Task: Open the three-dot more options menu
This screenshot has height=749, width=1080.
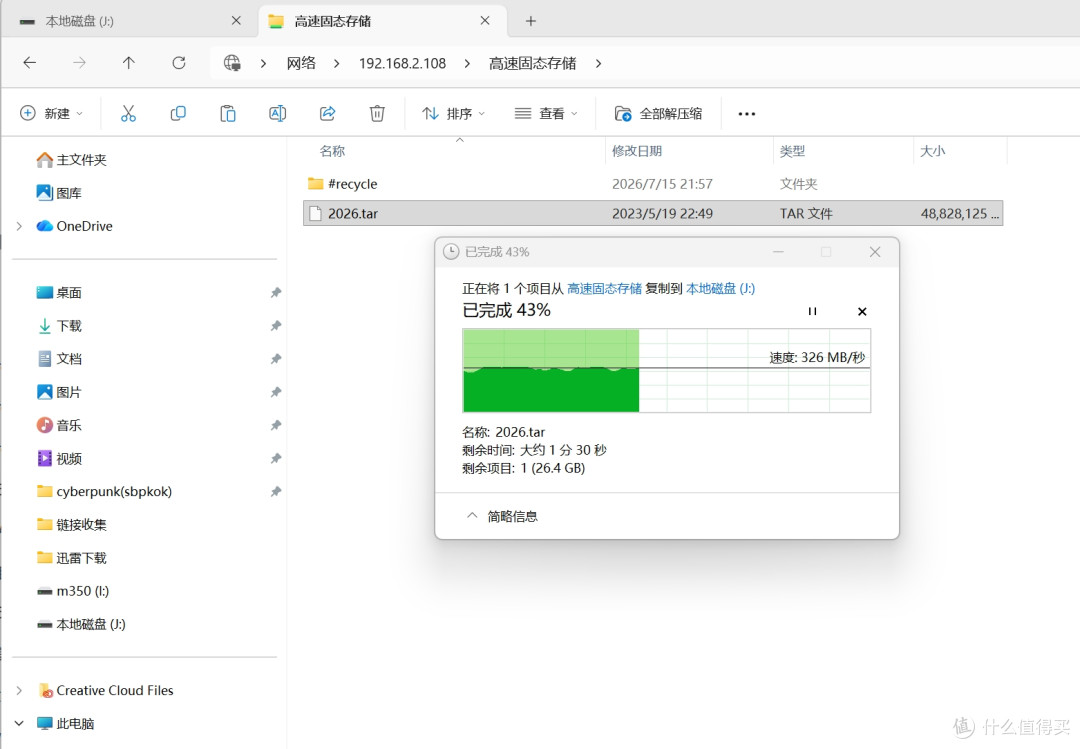Action: 747,114
